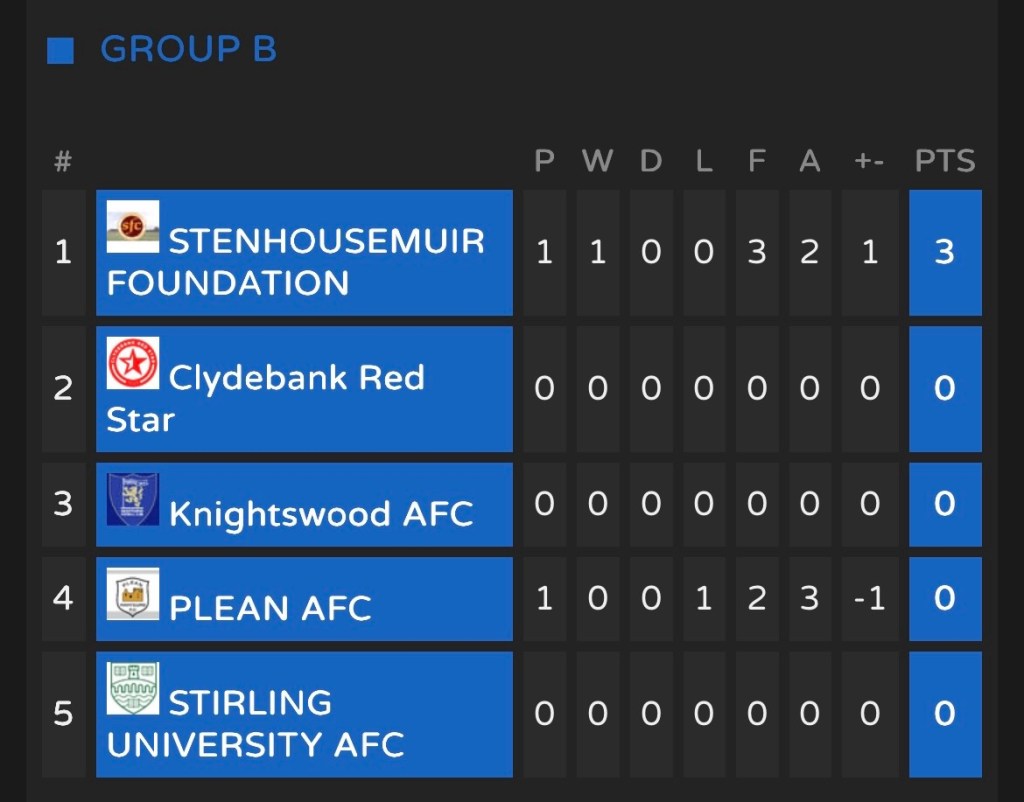Select the Knightswood AFC team name
Viewport: 1024px width, 802px height.
coord(321,514)
